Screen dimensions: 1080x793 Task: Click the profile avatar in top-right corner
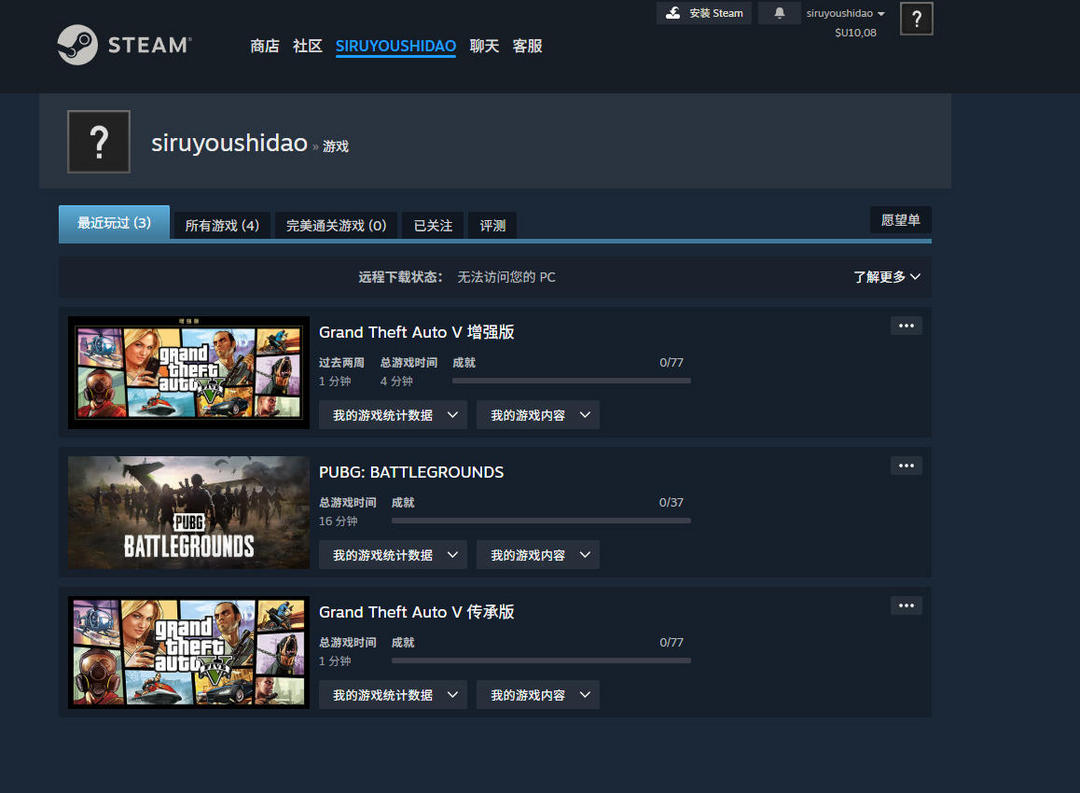point(916,19)
